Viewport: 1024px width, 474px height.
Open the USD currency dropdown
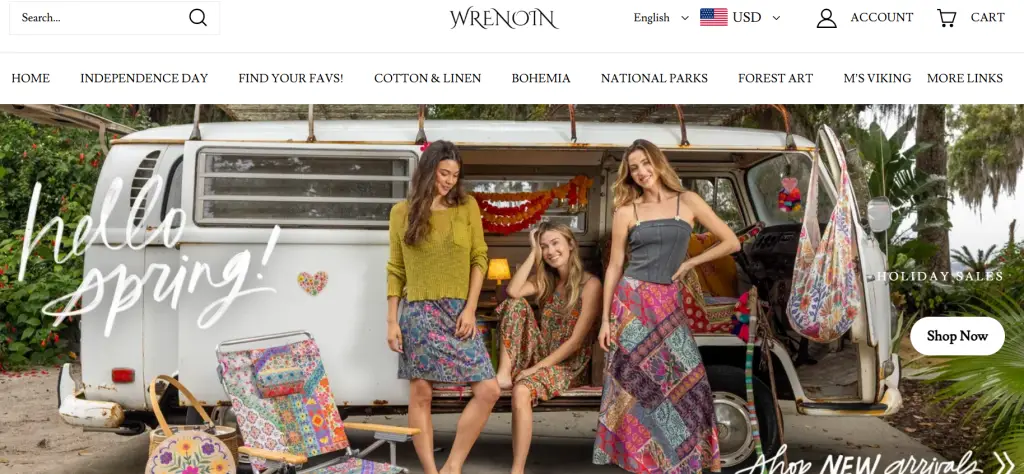point(756,18)
